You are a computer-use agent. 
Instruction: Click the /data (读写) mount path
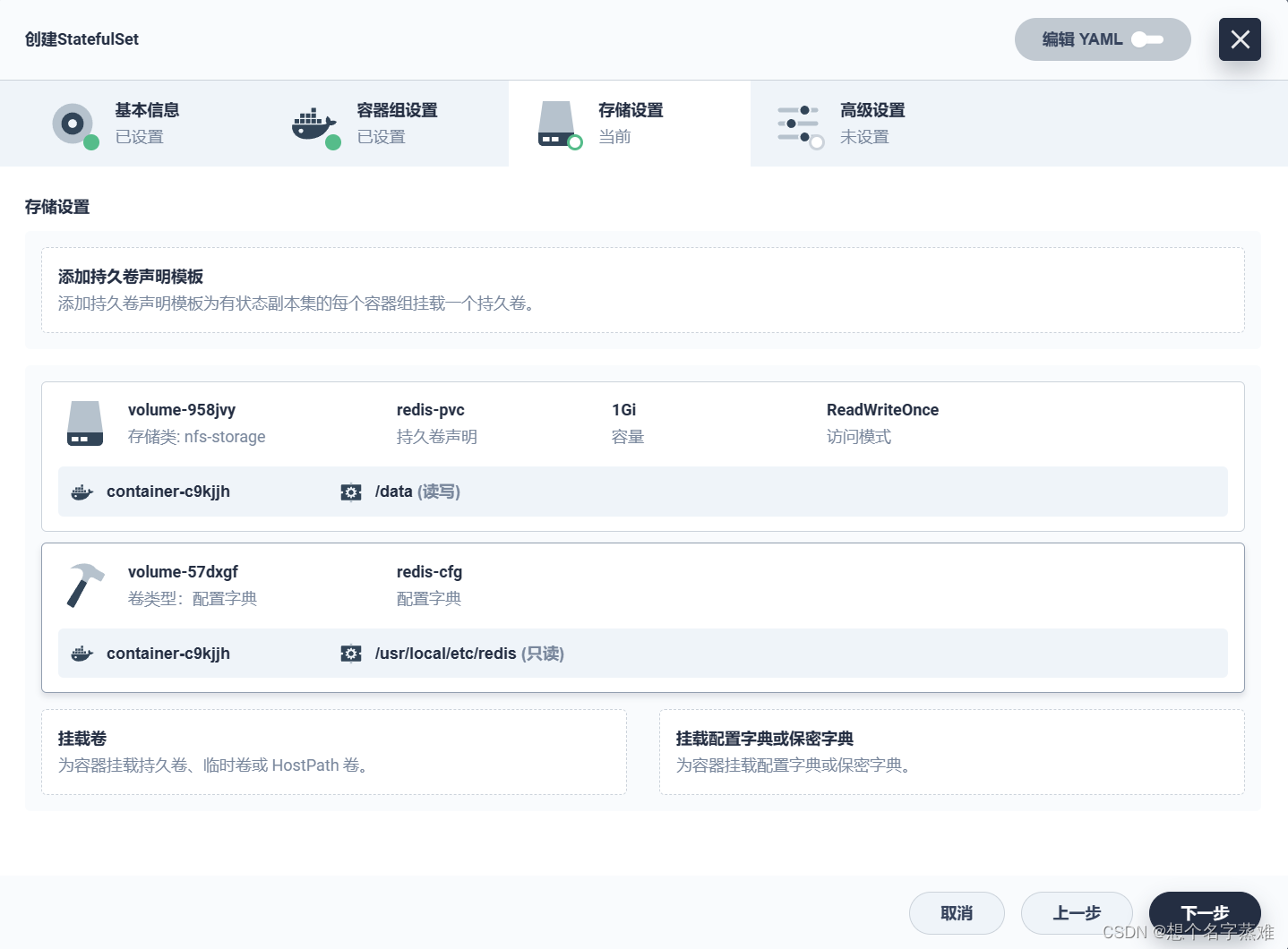(417, 492)
